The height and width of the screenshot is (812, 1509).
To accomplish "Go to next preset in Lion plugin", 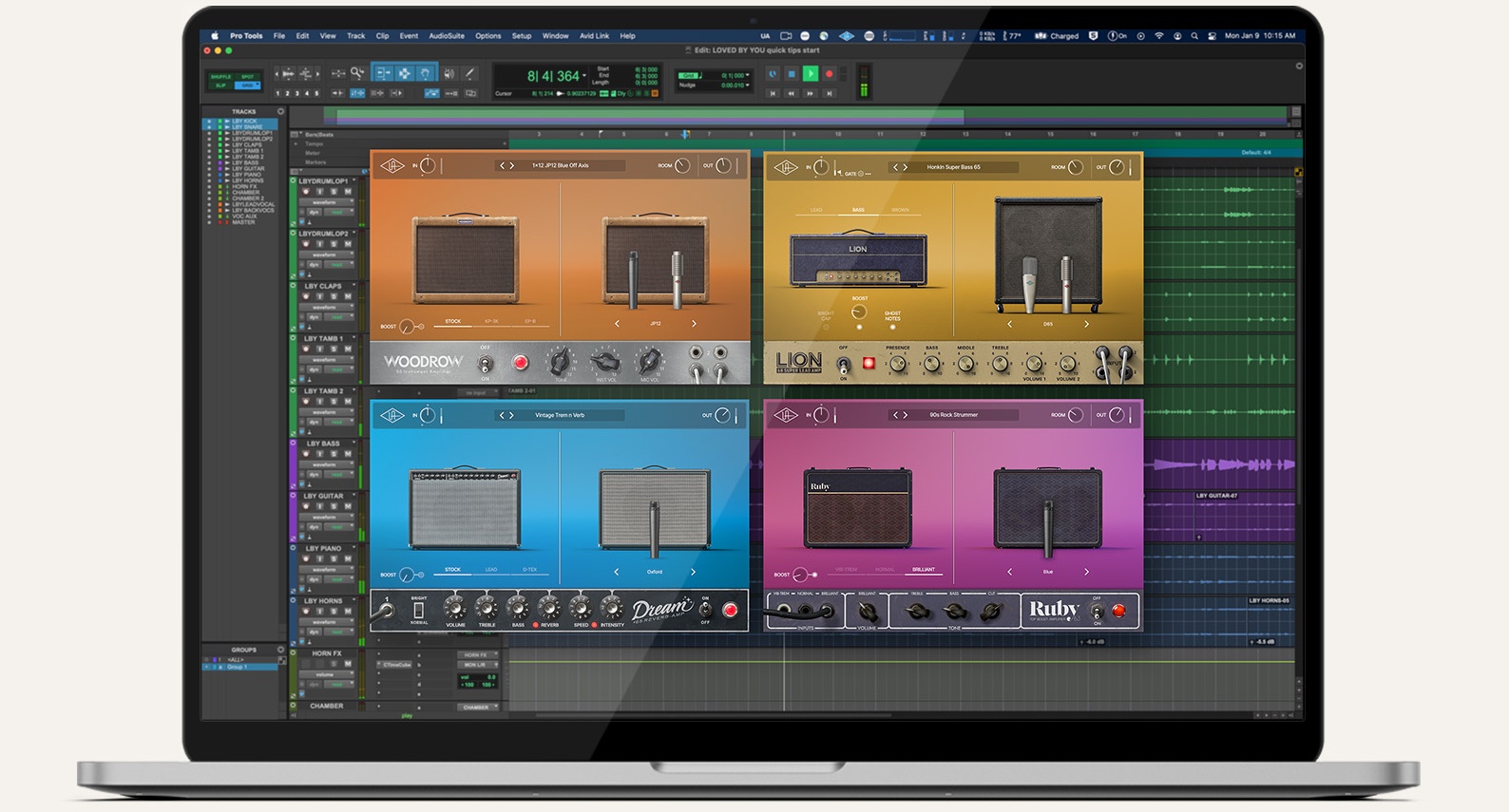I will [906, 167].
